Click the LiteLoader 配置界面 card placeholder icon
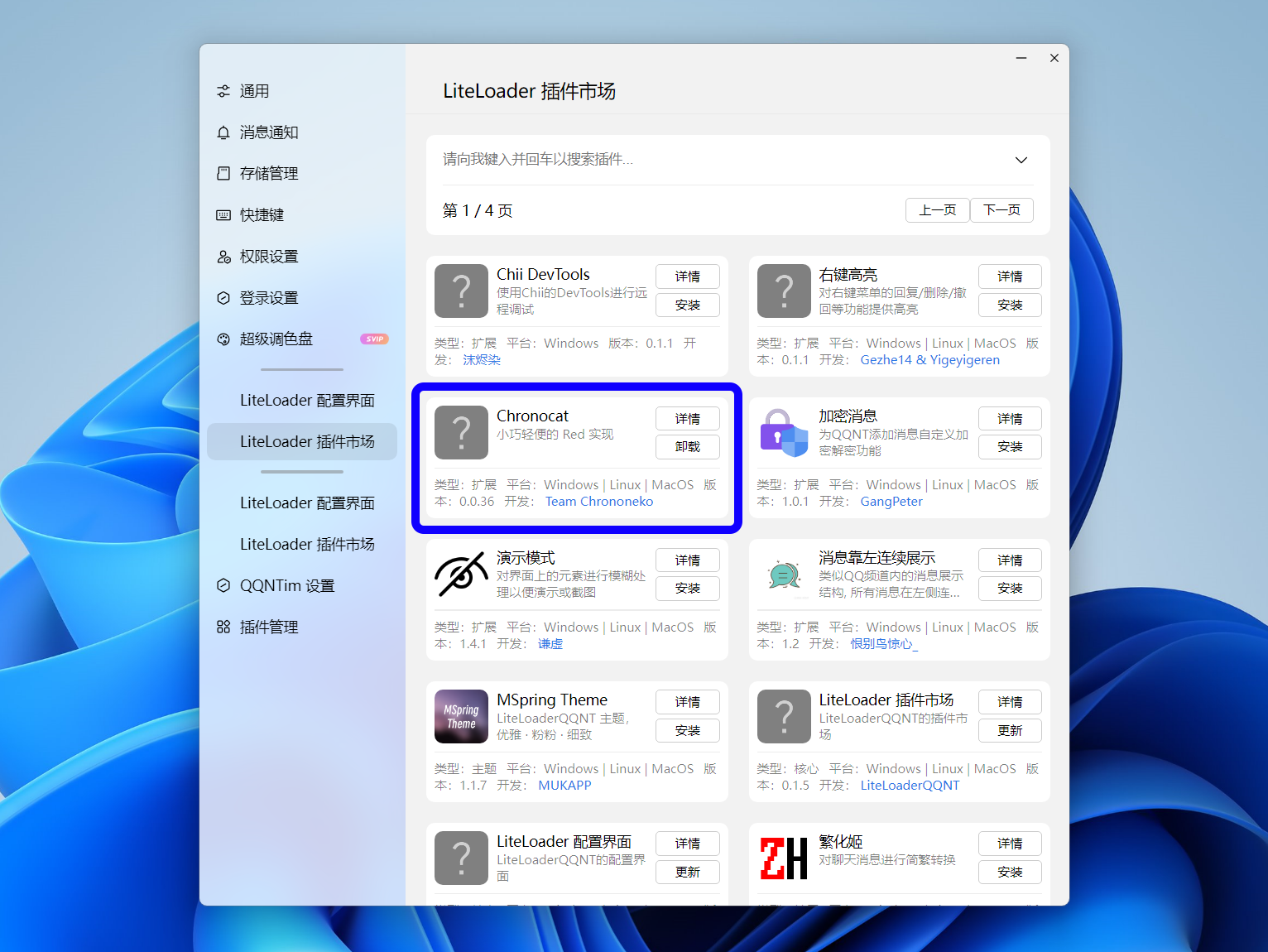 coord(461,858)
